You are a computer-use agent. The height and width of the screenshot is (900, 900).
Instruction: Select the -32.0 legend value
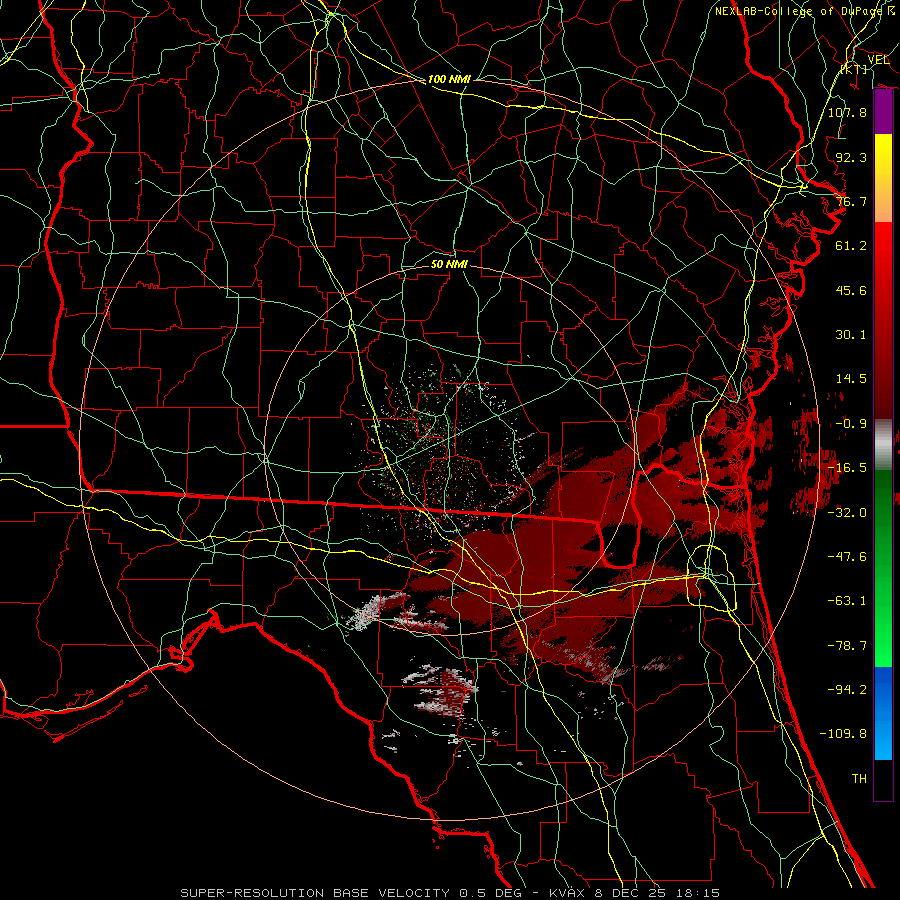pos(847,512)
